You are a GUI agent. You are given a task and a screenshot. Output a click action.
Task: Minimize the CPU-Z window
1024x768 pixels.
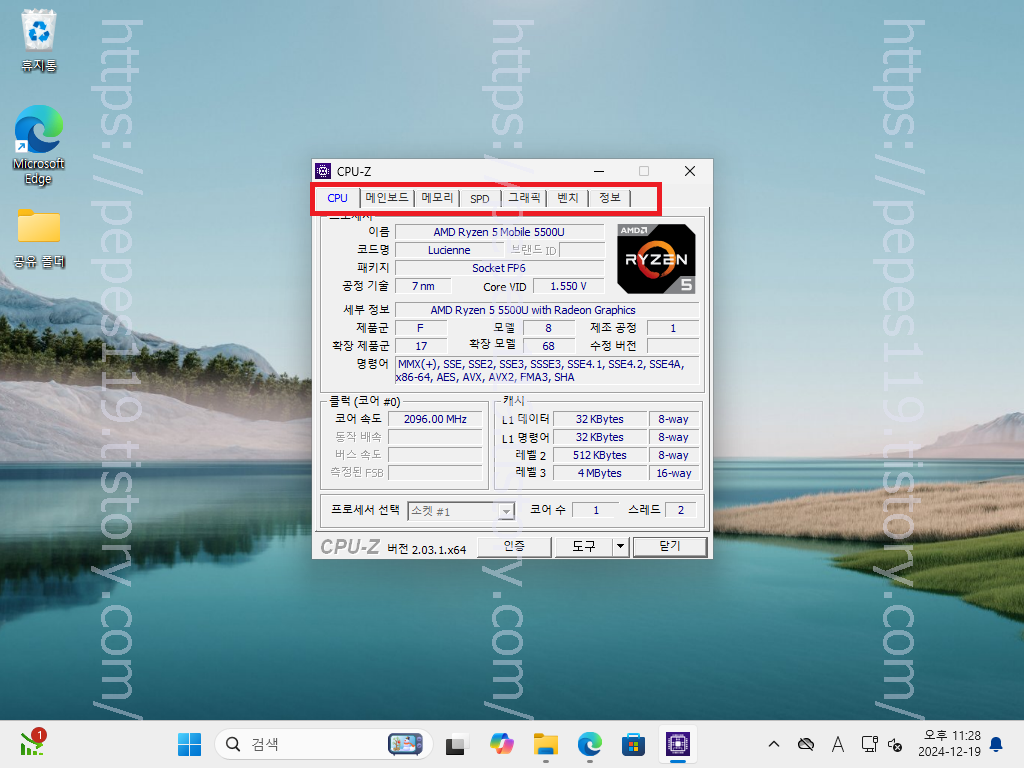click(x=598, y=171)
